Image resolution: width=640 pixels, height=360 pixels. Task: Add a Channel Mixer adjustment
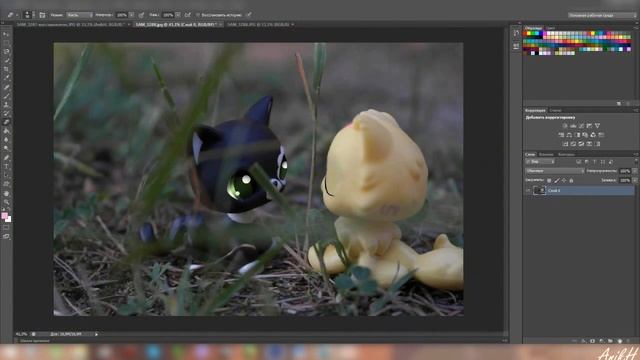(593, 135)
